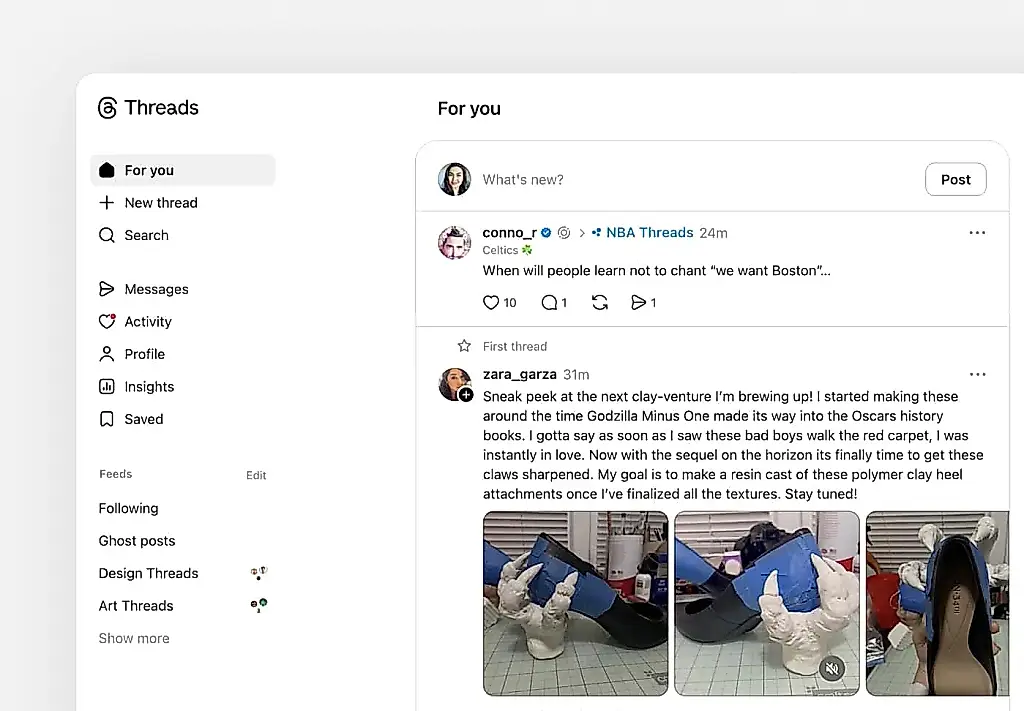Open Insights analytics
This screenshot has height=711, width=1024.
coord(136,387)
